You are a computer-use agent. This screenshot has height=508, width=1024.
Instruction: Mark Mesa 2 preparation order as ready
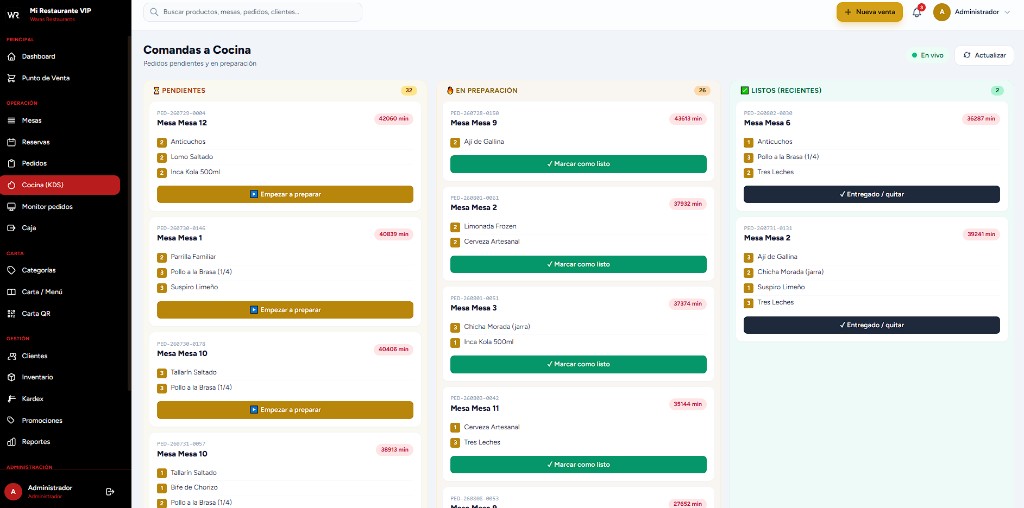[578, 264]
